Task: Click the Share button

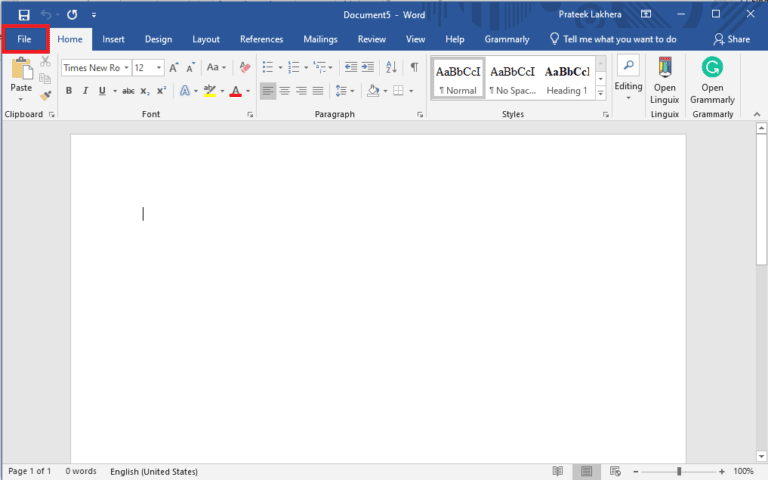Action: [x=731, y=39]
